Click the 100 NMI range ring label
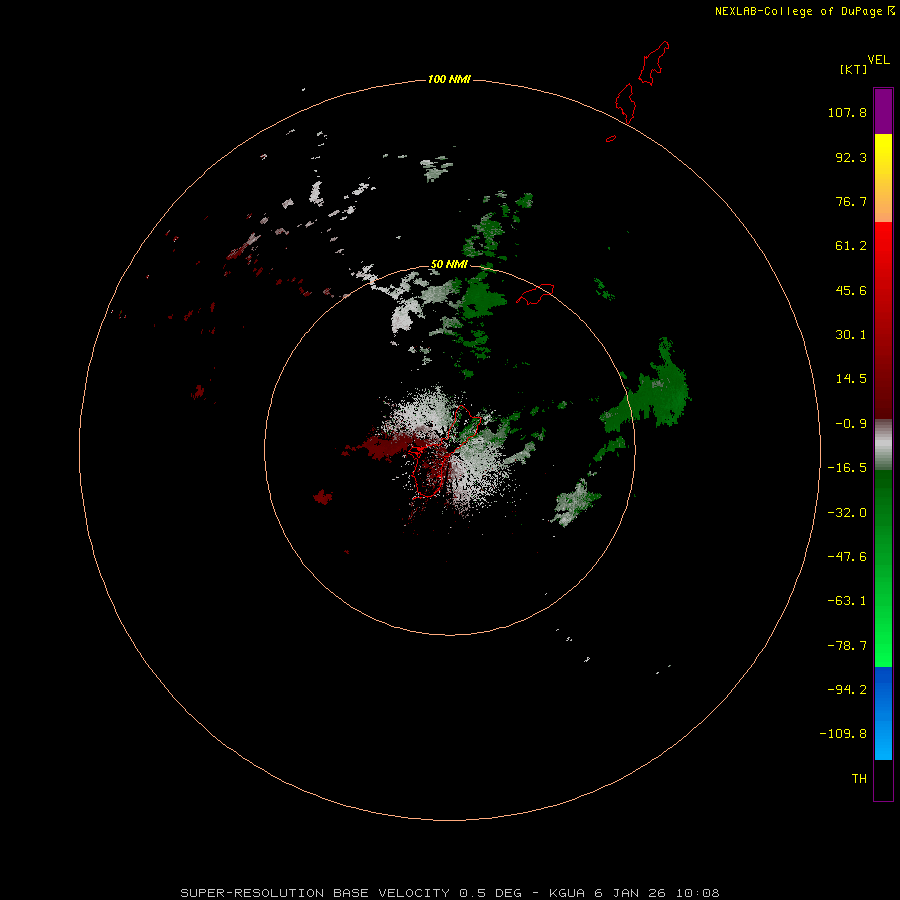 pos(449,79)
